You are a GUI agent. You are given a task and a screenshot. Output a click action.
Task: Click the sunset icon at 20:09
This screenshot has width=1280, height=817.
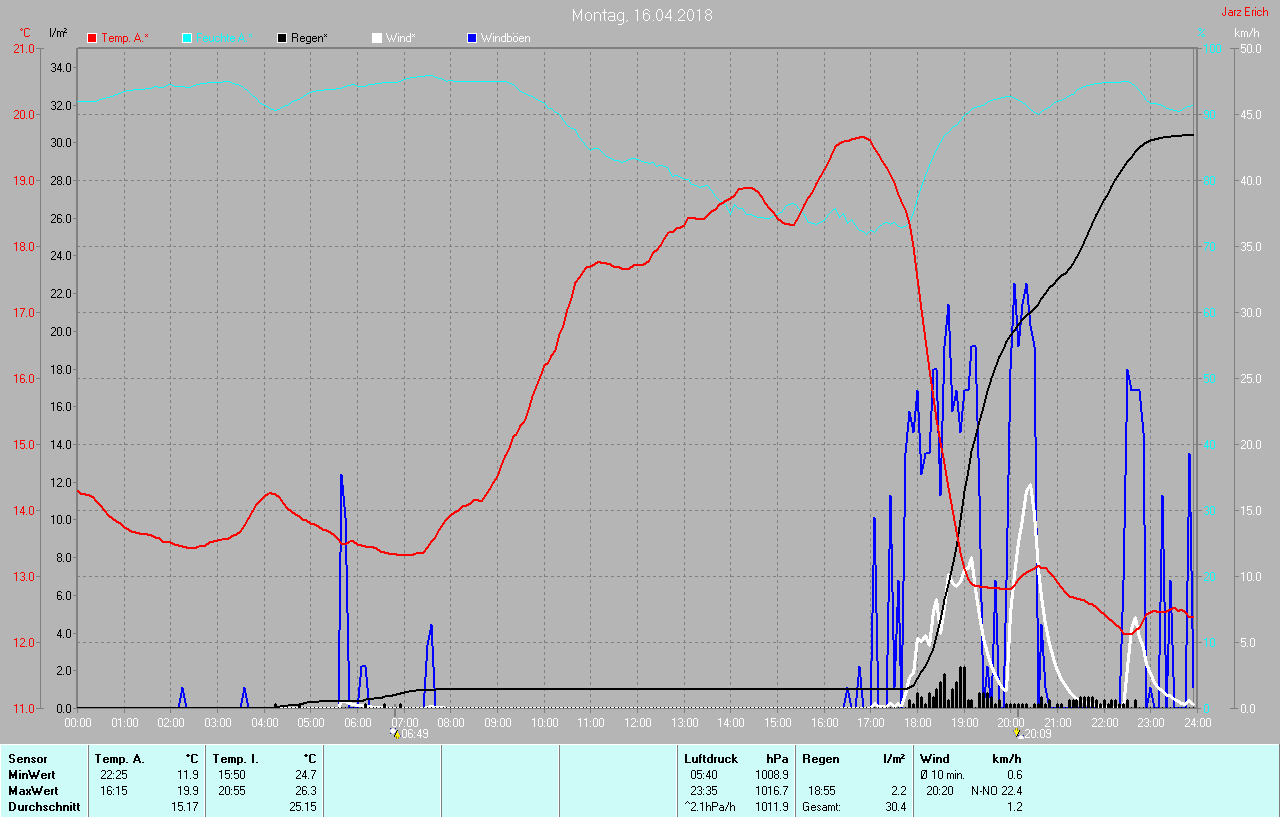(1017, 733)
